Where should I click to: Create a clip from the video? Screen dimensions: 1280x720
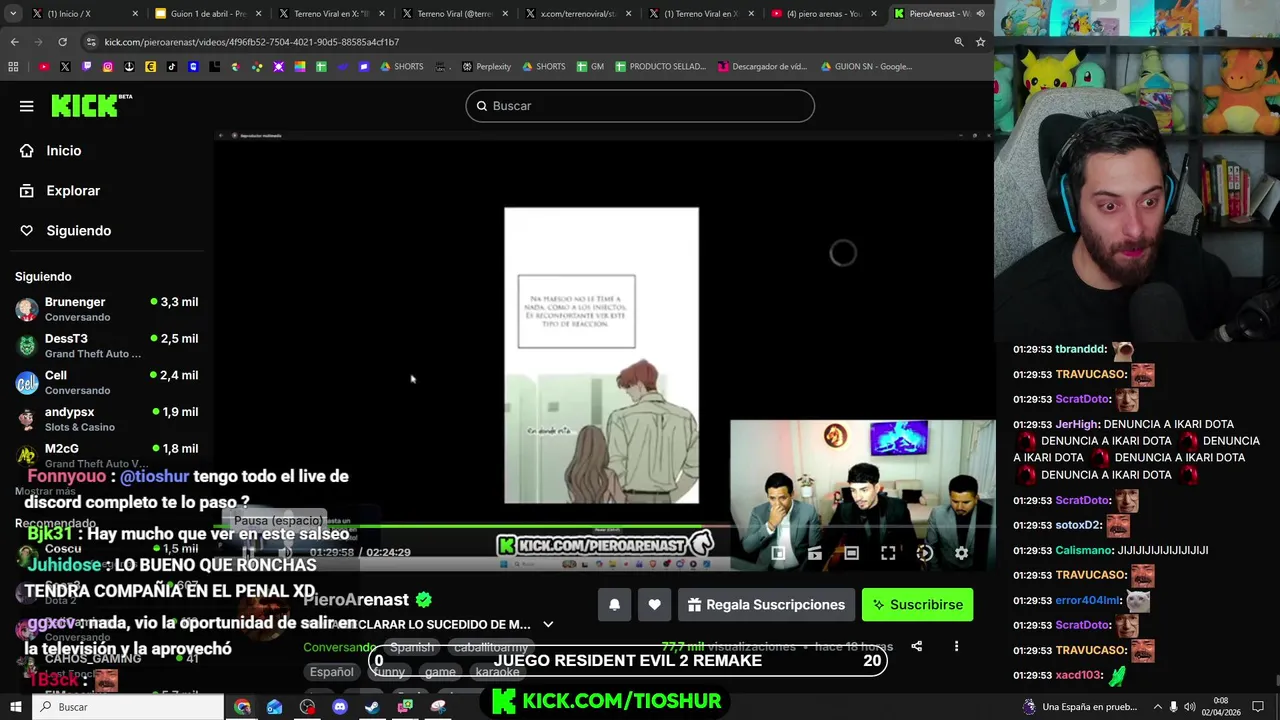click(815, 553)
